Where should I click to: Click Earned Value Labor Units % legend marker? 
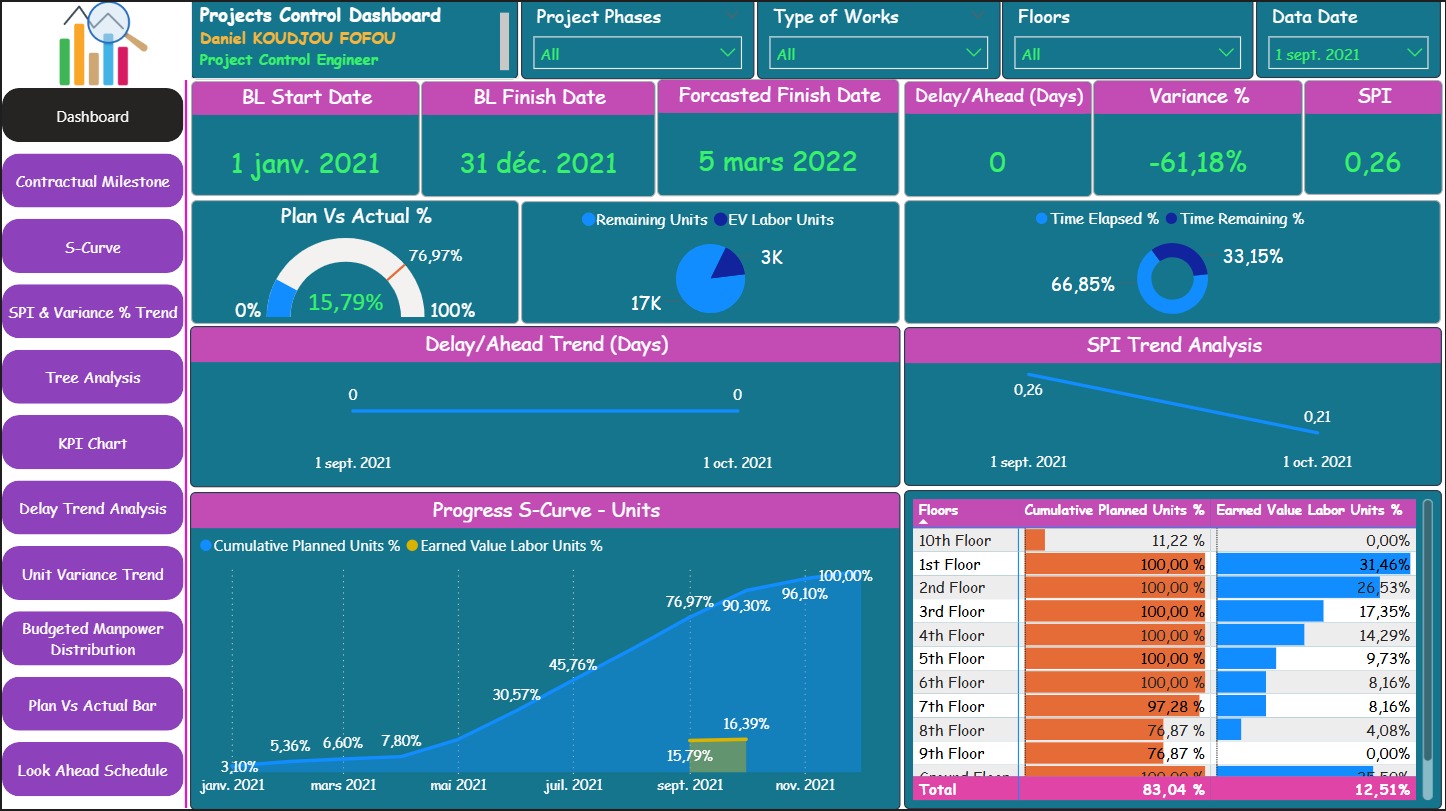click(x=413, y=546)
